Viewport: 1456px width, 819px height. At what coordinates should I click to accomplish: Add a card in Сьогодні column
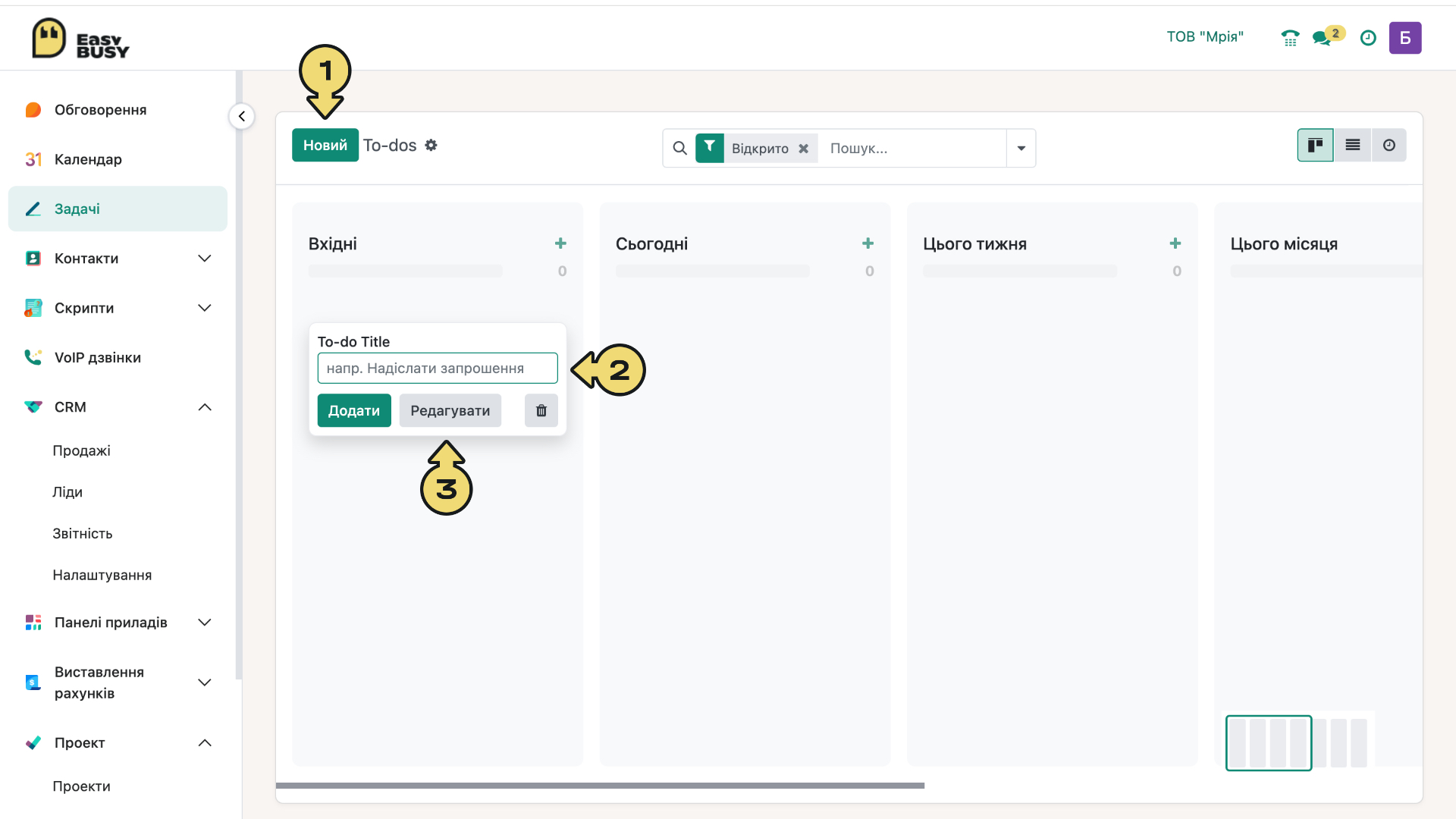click(x=868, y=243)
